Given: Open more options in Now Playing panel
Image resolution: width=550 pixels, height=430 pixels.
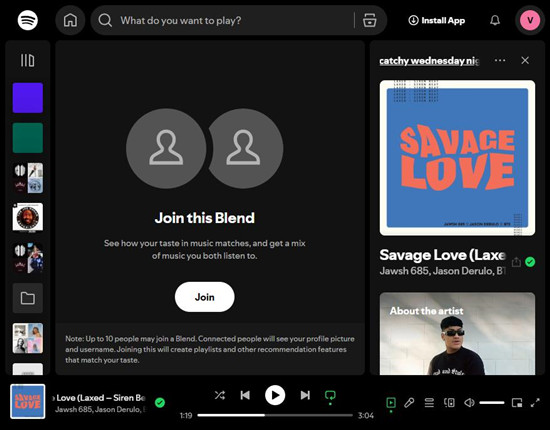Looking at the screenshot, I should 500,60.
